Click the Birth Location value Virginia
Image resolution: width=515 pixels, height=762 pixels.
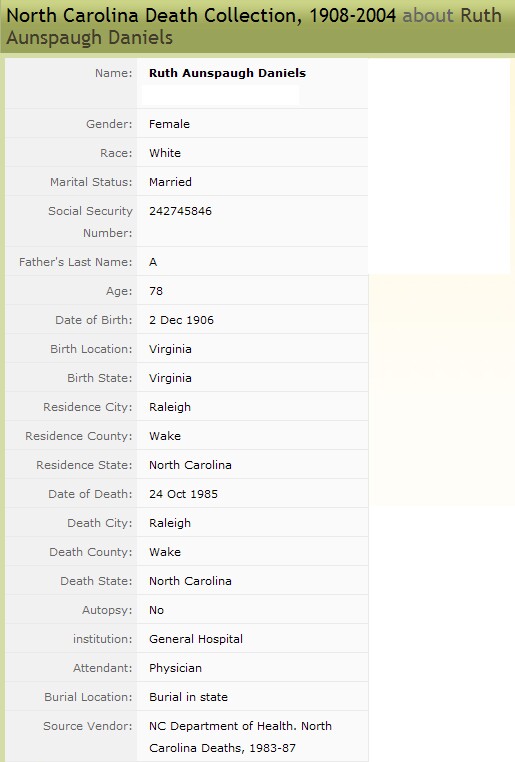(170, 349)
